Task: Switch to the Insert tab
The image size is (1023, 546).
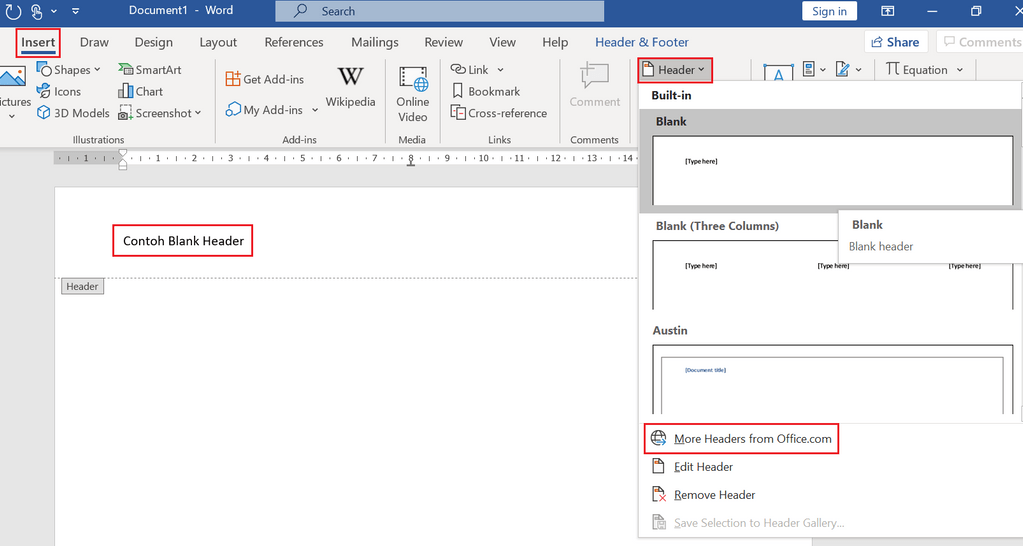Action: click(38, 42)
